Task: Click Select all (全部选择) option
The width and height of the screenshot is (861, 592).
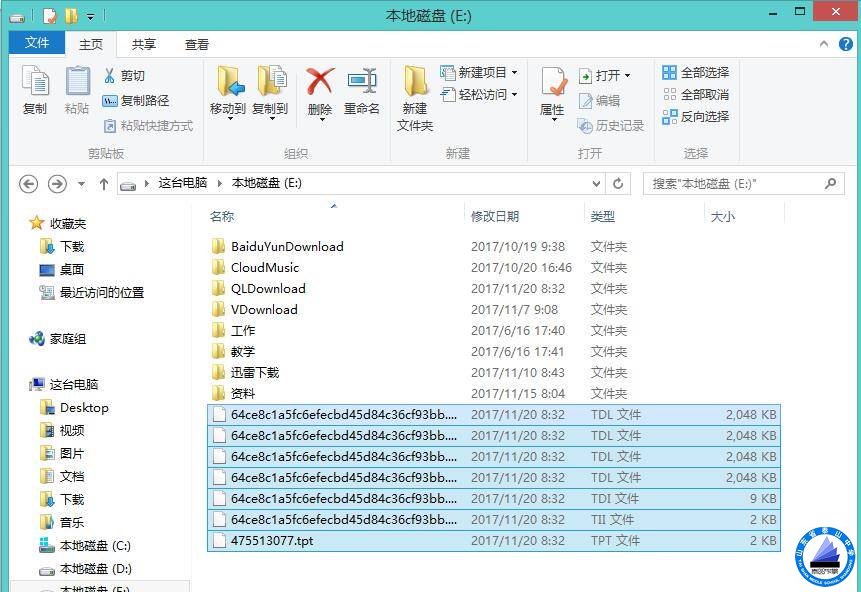Action: pyautogui.click(x=695, y=73)
